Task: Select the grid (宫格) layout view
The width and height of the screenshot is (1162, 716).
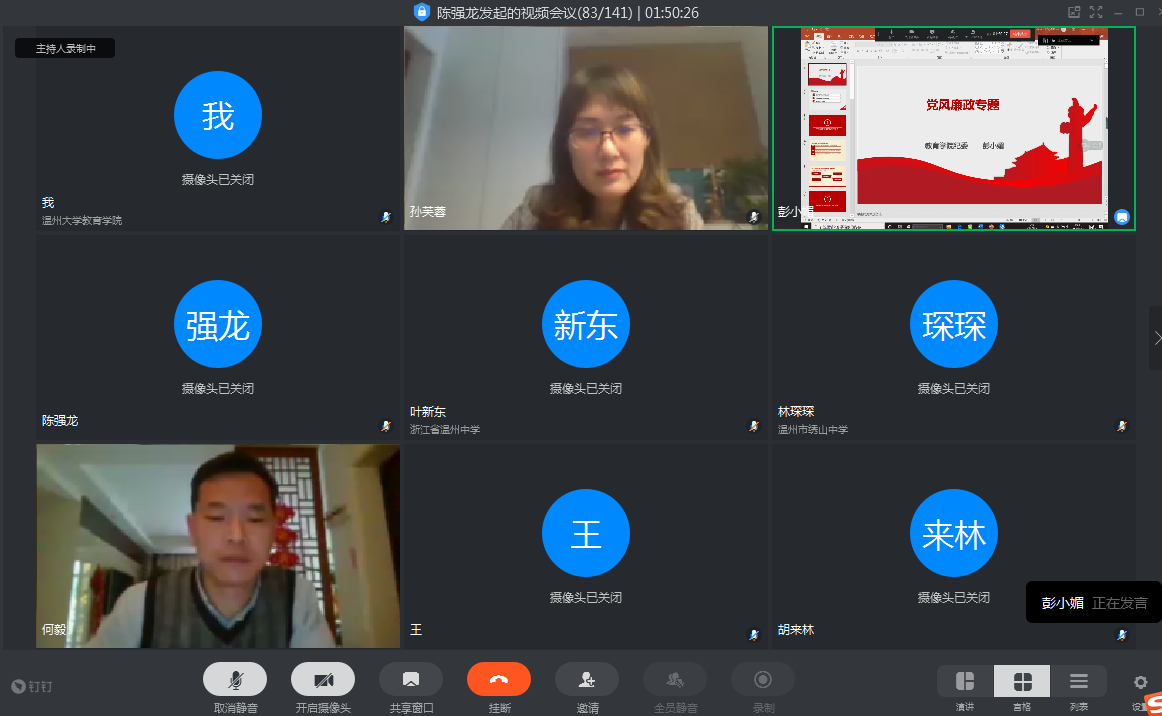Action: click(1022, 682)
